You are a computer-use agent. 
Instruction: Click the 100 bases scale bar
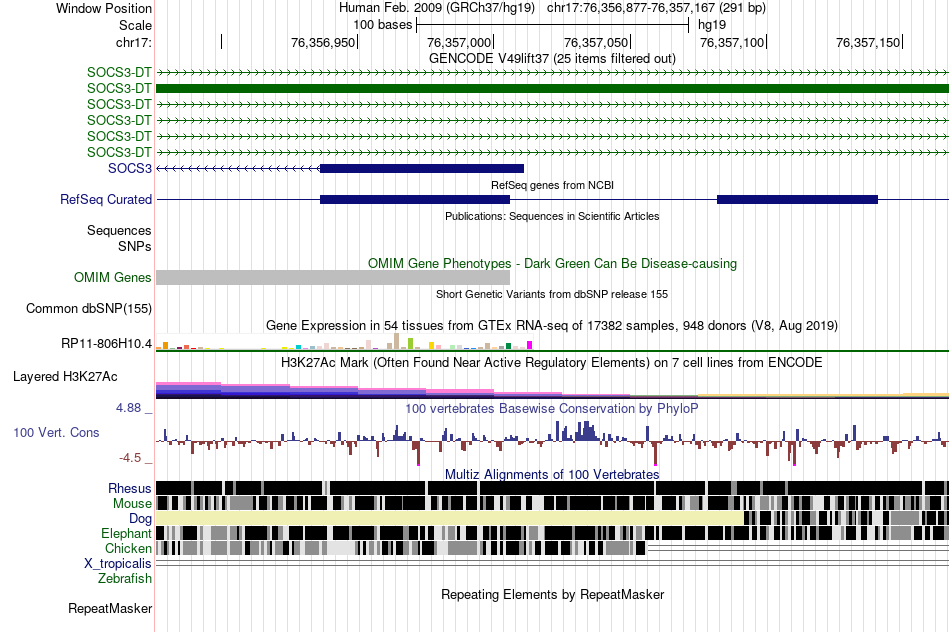(x=553, y=25)
